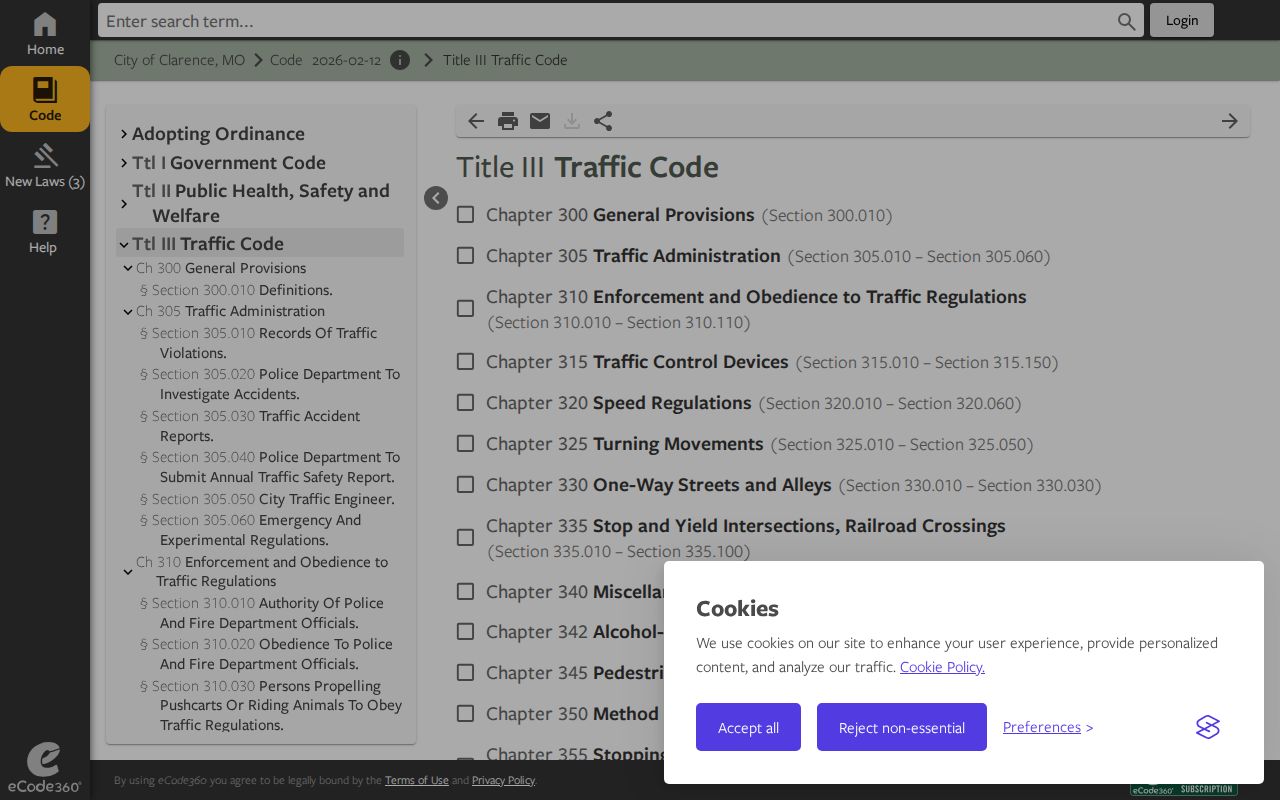Check the Chapter 330 One-Way Streets box
1280x800 pixels.
pos(465,485)
